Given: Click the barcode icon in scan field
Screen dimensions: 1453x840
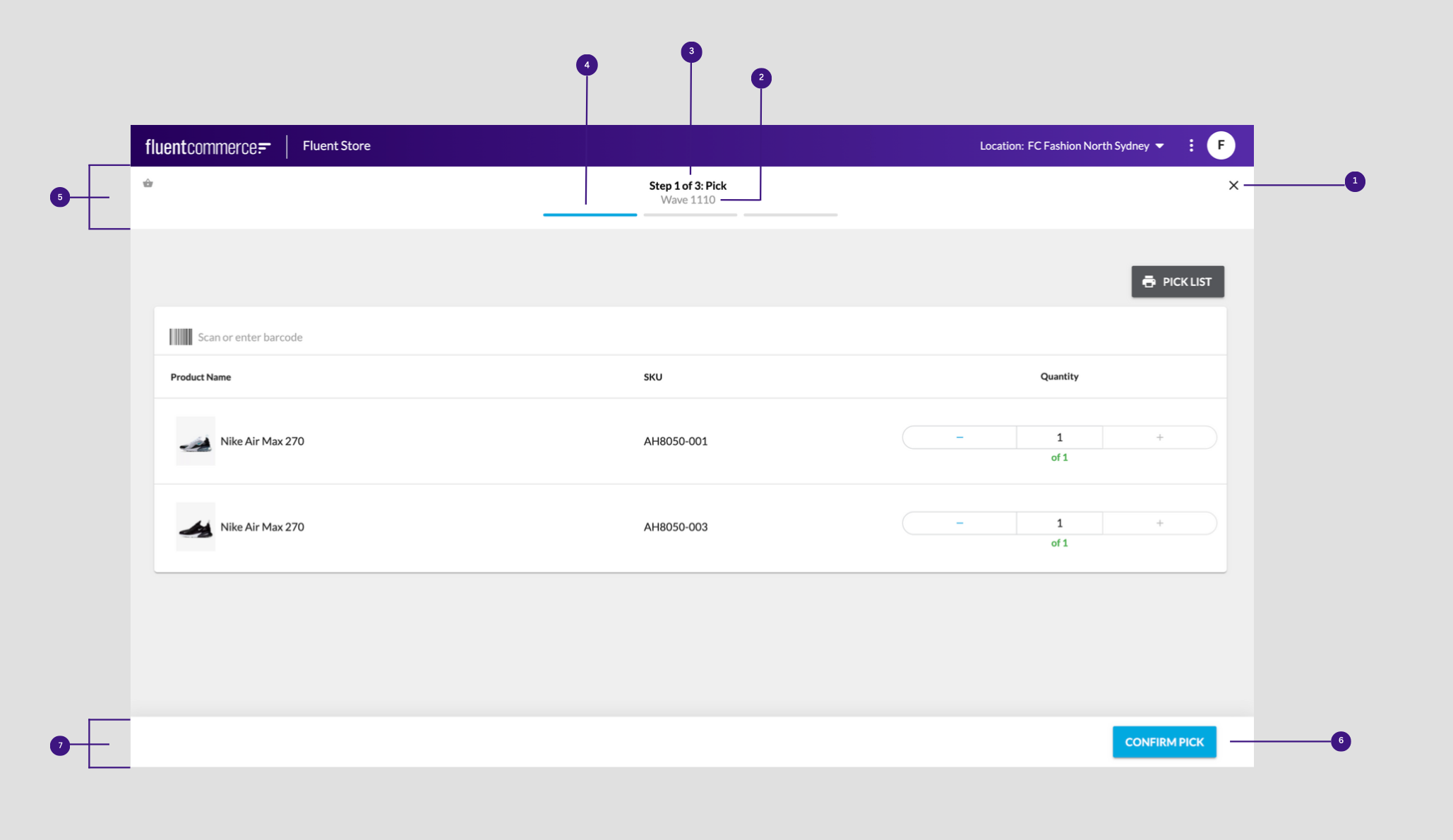Looking at the screenshot, I should (181, 337).
